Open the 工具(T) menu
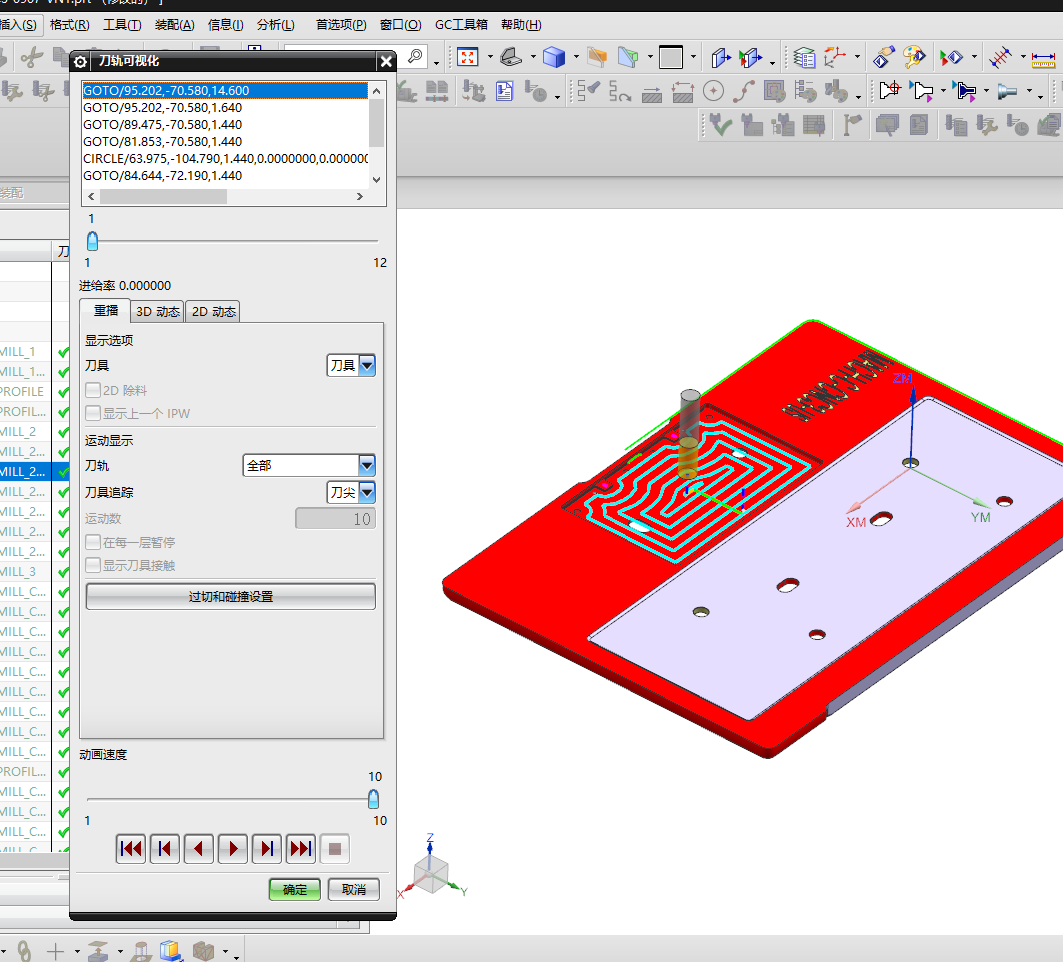1063x962 pixels. (122, 25)
